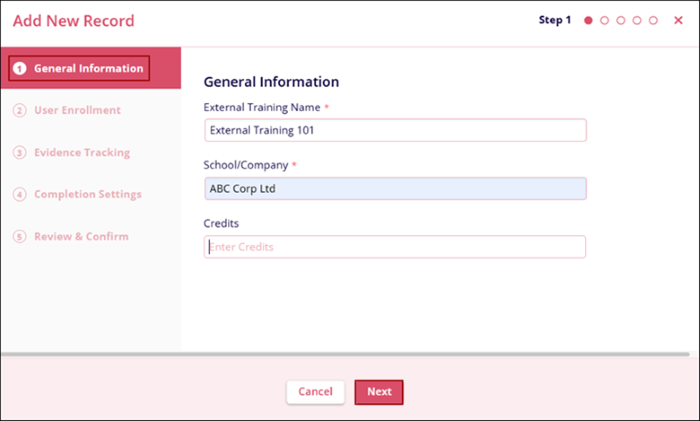Switch to Review & Confirm step
This screenshot has height=421, width=700.
(81, 236)
